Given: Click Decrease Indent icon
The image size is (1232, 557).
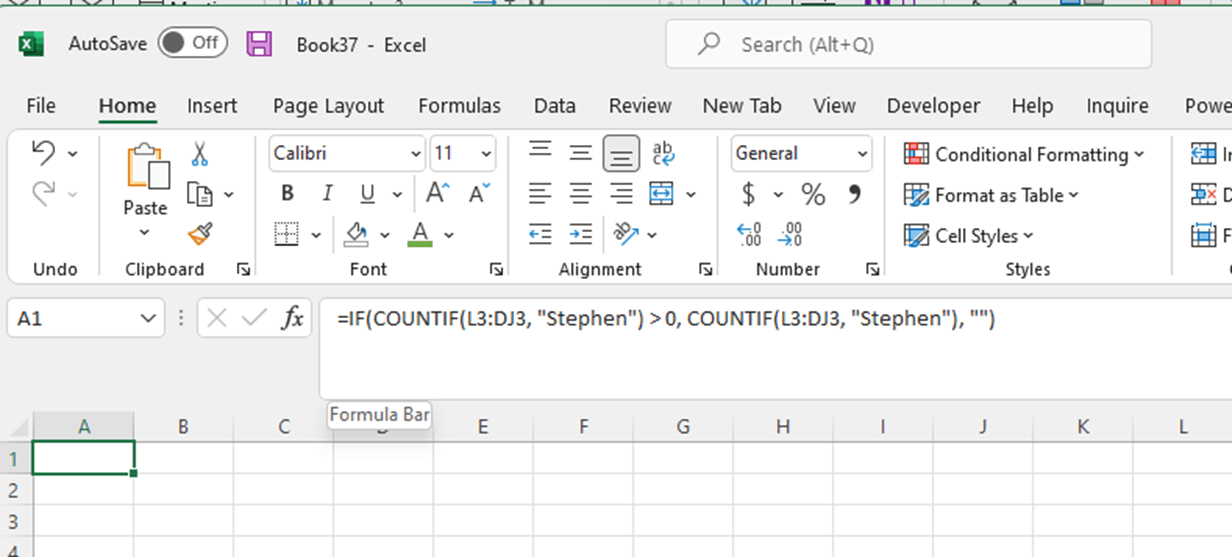Looking at the screenshot, I should click(541, 234).
